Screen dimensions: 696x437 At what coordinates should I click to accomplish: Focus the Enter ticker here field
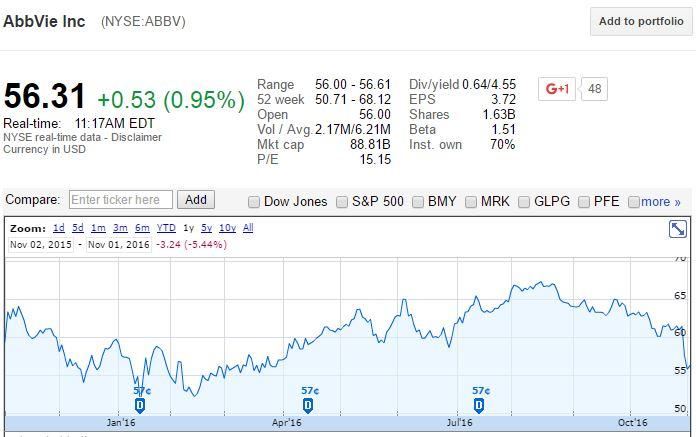point(121,200)
